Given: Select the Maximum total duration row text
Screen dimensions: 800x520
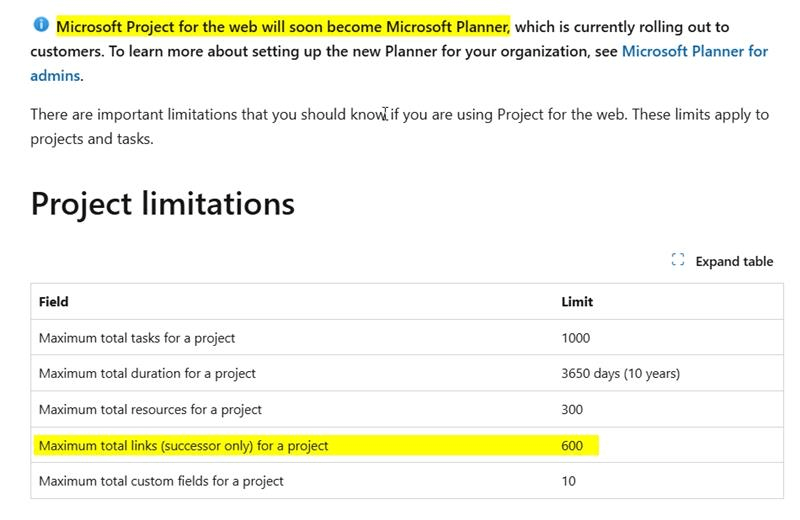Looking at the screenshot, I should tap(147, 374).
